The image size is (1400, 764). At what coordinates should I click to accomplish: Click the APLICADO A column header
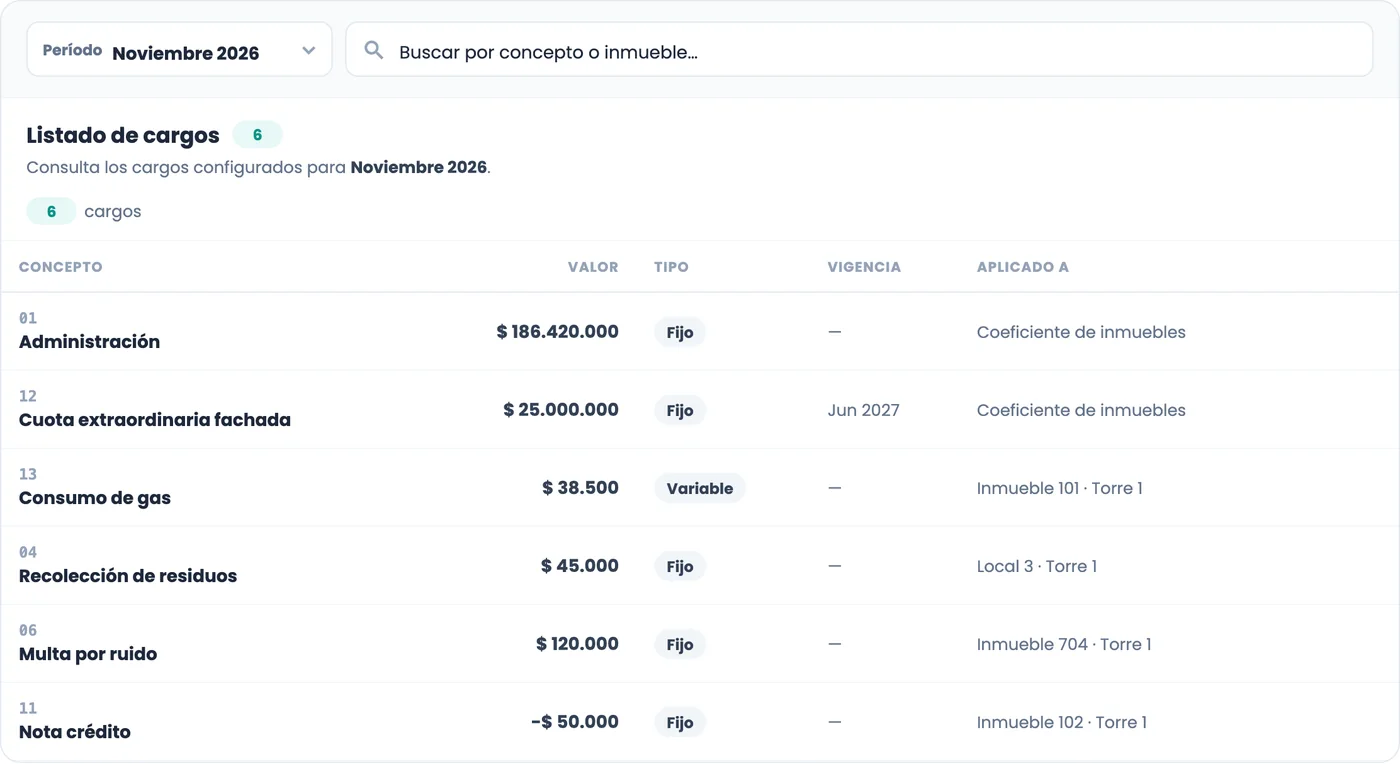(1023, 267)
